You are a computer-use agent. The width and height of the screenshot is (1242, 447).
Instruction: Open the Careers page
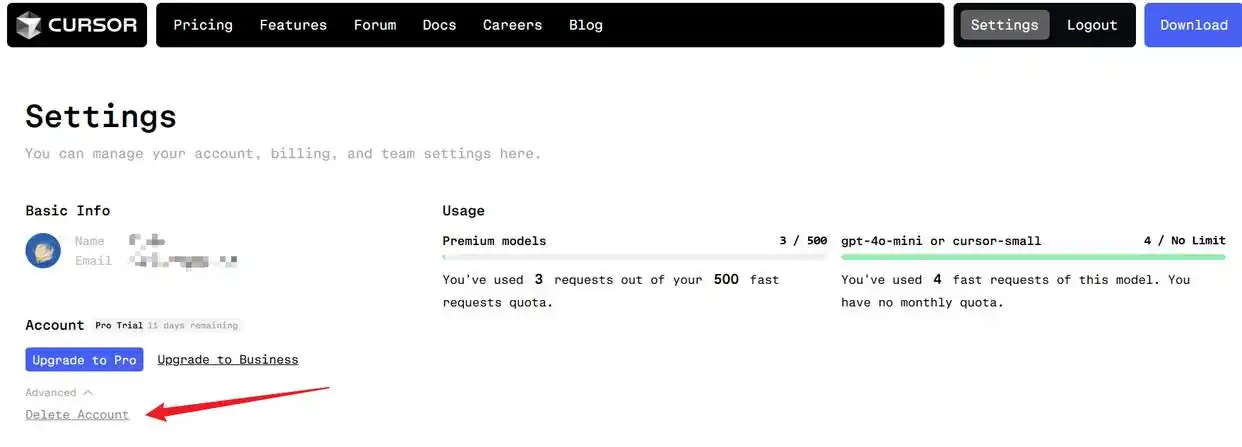coord(512,25)
